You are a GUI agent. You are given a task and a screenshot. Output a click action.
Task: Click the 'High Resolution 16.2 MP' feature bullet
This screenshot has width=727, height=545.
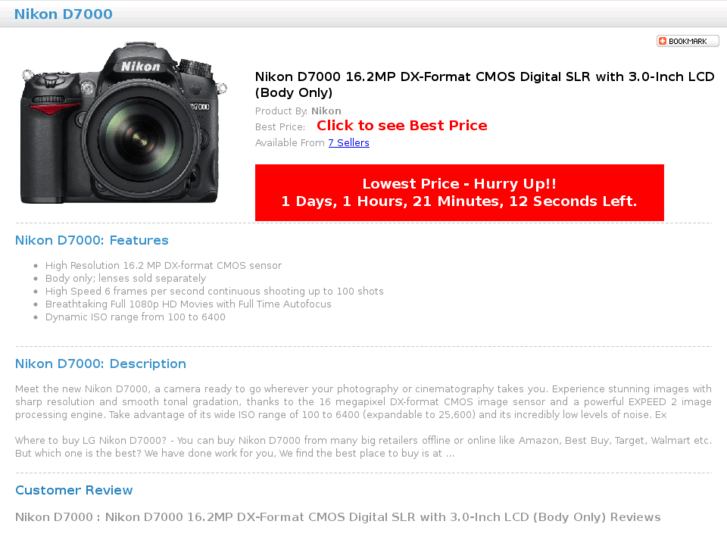(x=163, y=265)
